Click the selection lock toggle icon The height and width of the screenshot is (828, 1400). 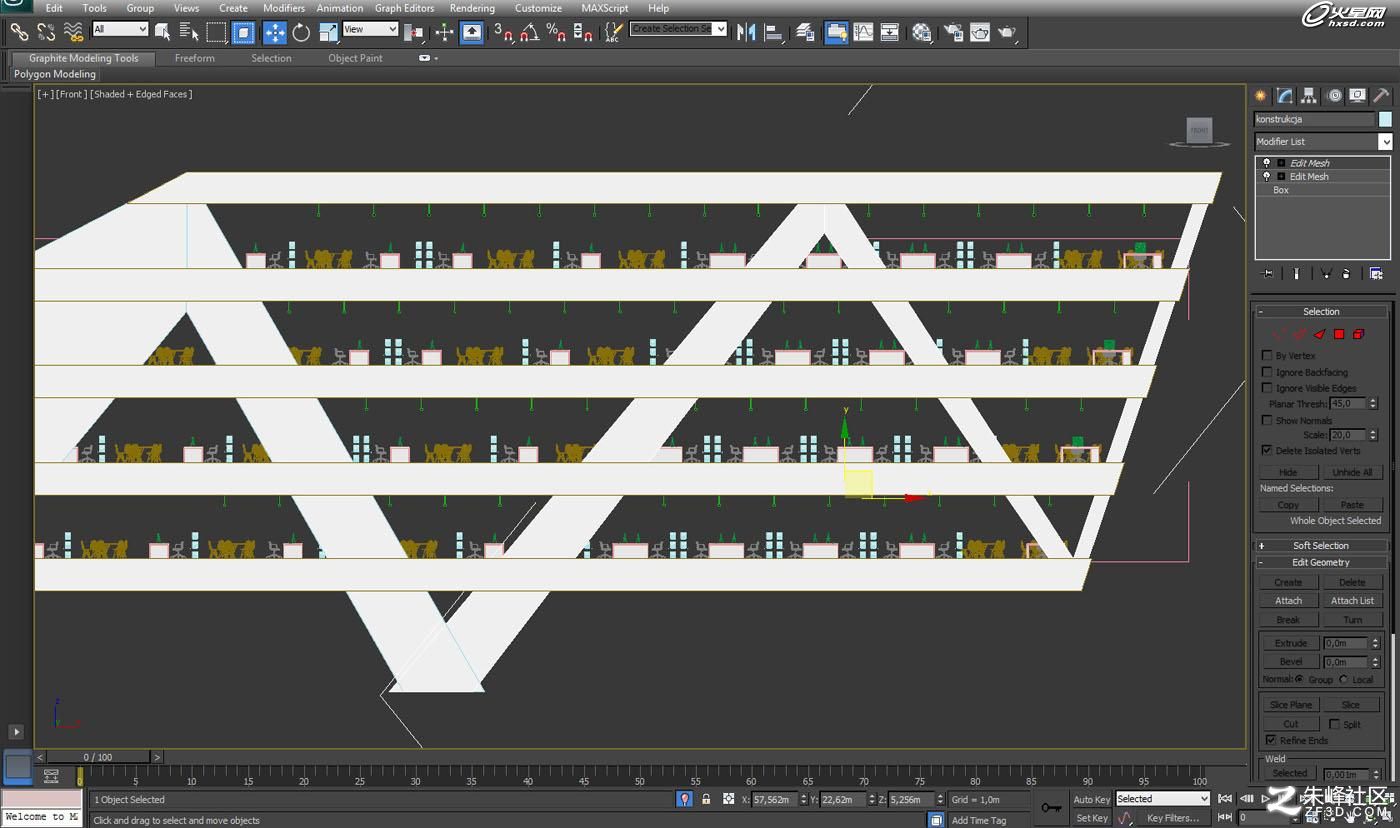tap(706, 799)
